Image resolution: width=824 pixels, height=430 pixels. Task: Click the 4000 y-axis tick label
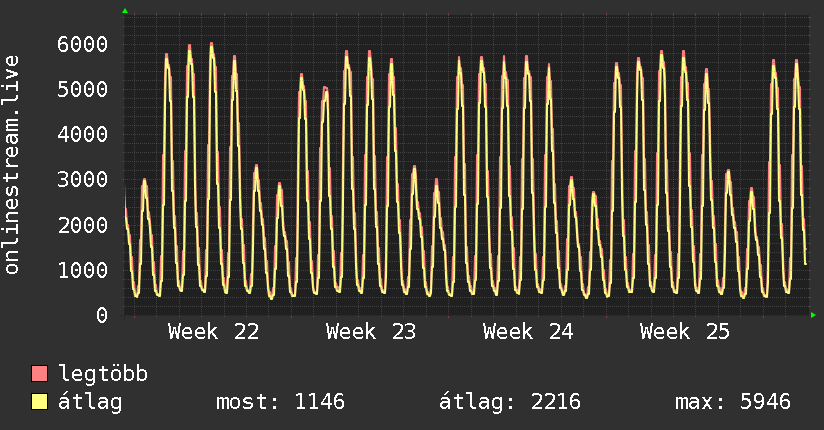point(83,135)
